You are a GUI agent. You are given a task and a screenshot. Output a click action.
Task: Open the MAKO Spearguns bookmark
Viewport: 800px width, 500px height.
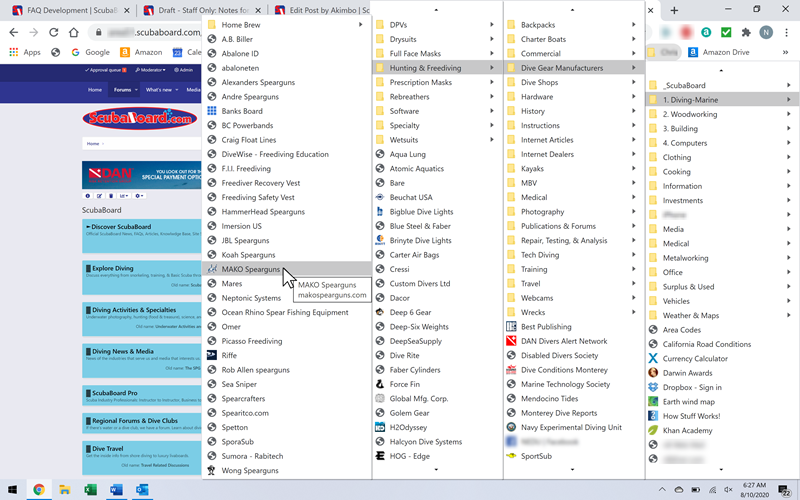(287, 269)
